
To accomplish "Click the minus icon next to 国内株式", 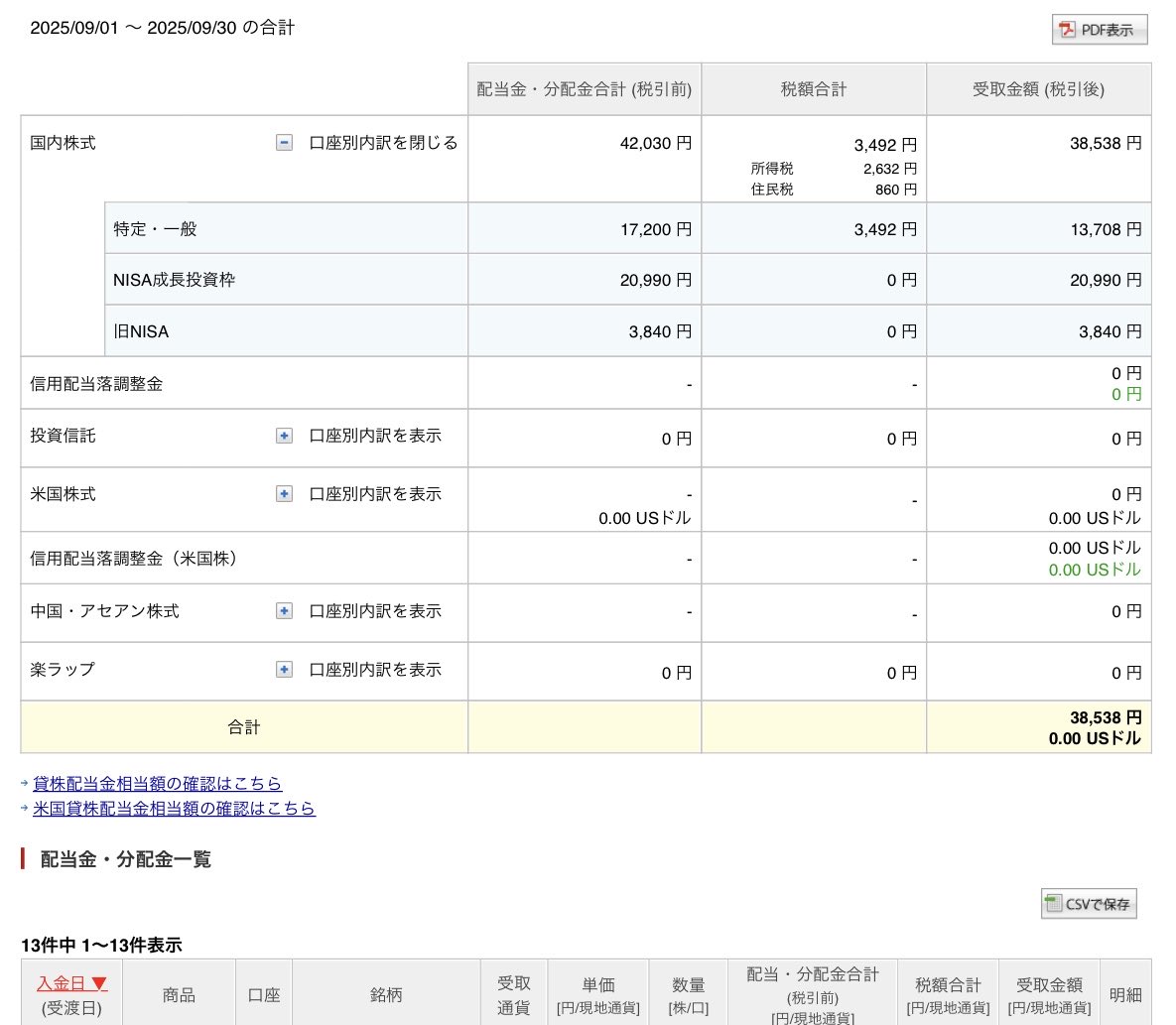I will click(283, 142).
